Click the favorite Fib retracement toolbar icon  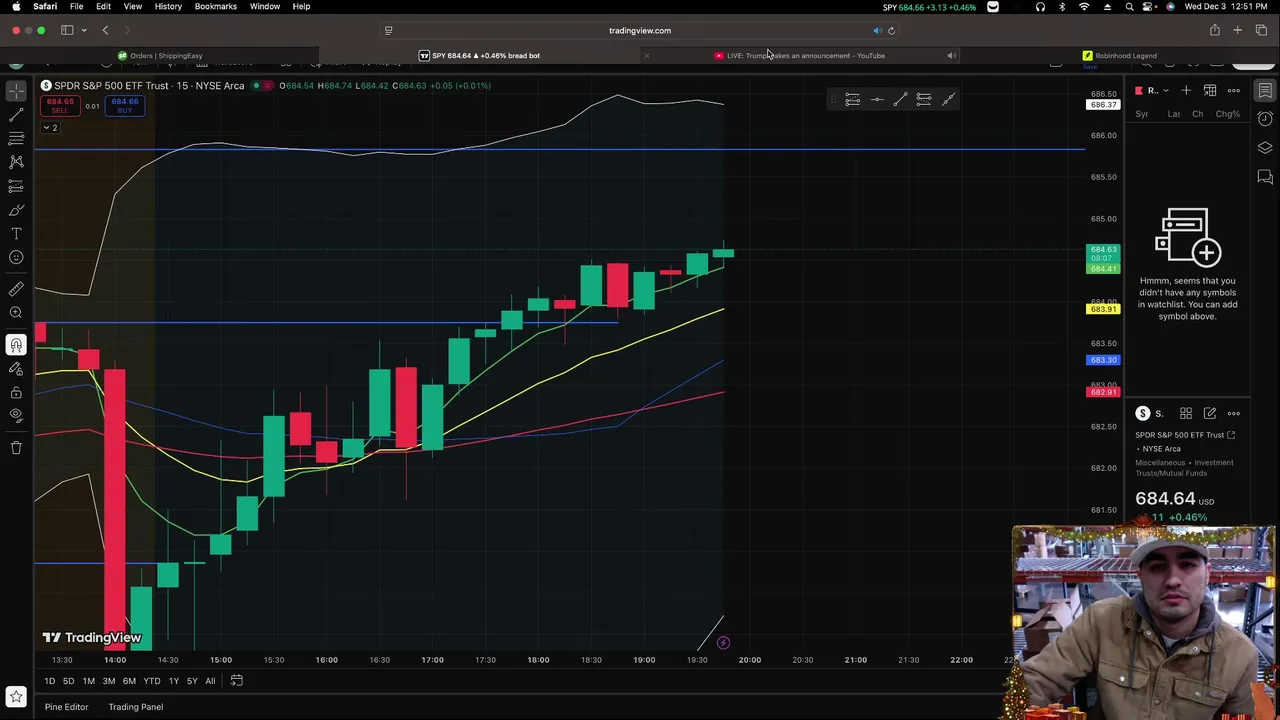852,99
